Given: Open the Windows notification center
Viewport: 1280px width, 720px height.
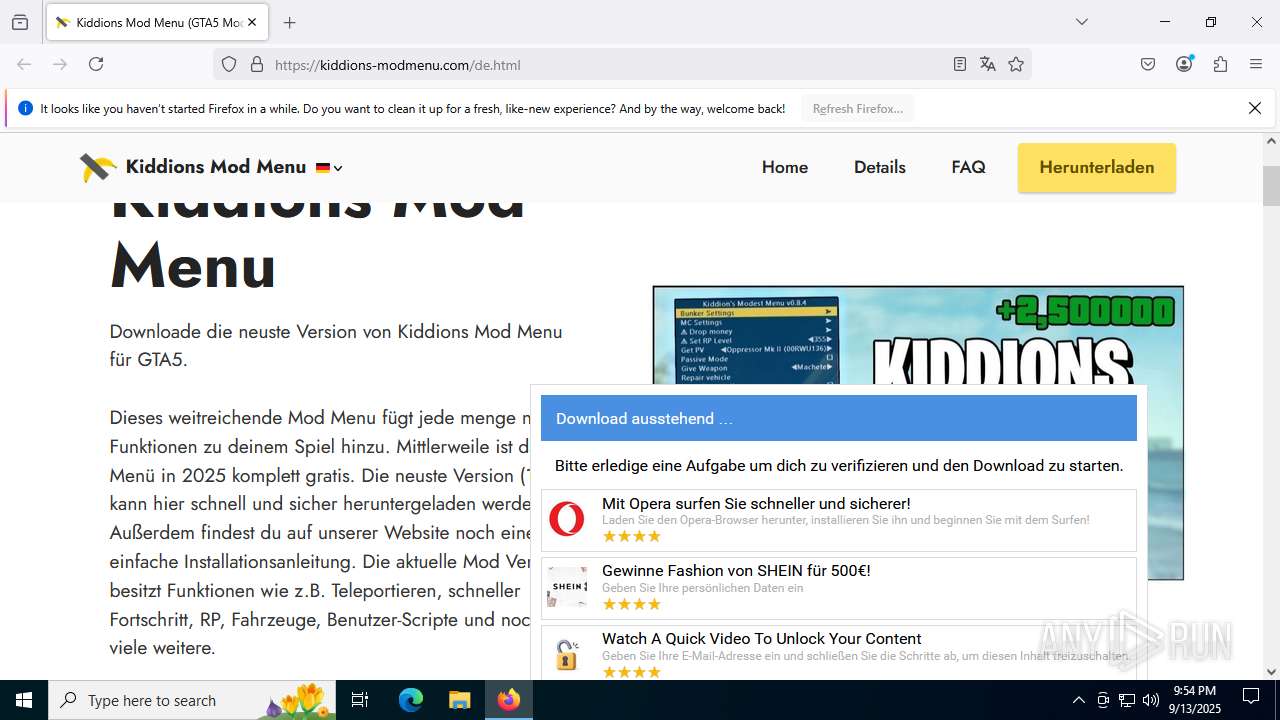Looking at the screenshot, I should 1251,700.
